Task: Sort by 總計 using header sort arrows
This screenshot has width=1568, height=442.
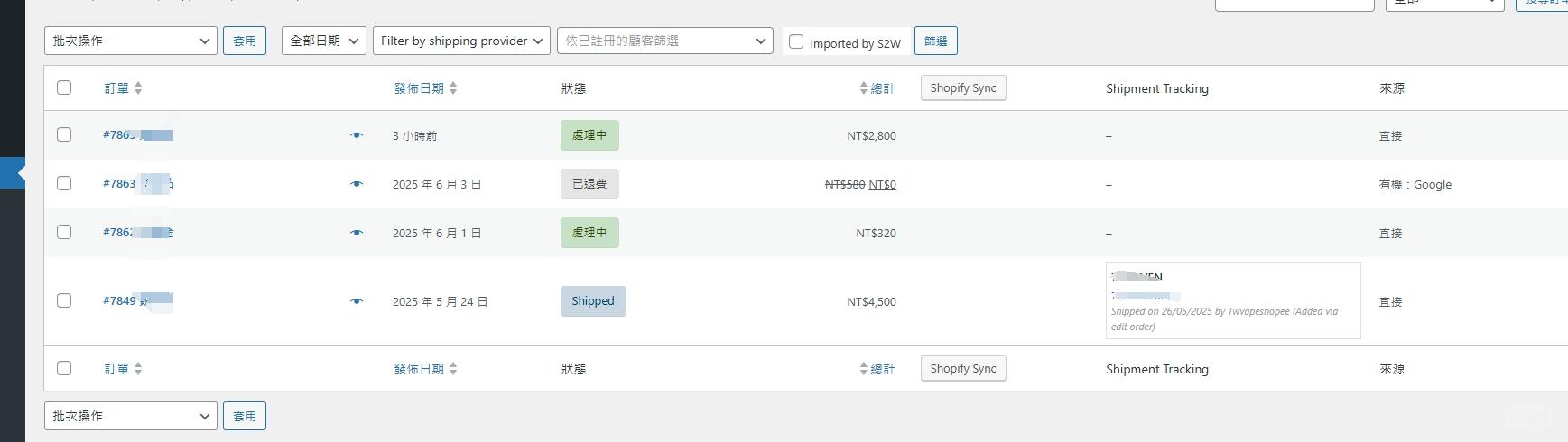Action: pyautogui.click(x=864, y=88)
